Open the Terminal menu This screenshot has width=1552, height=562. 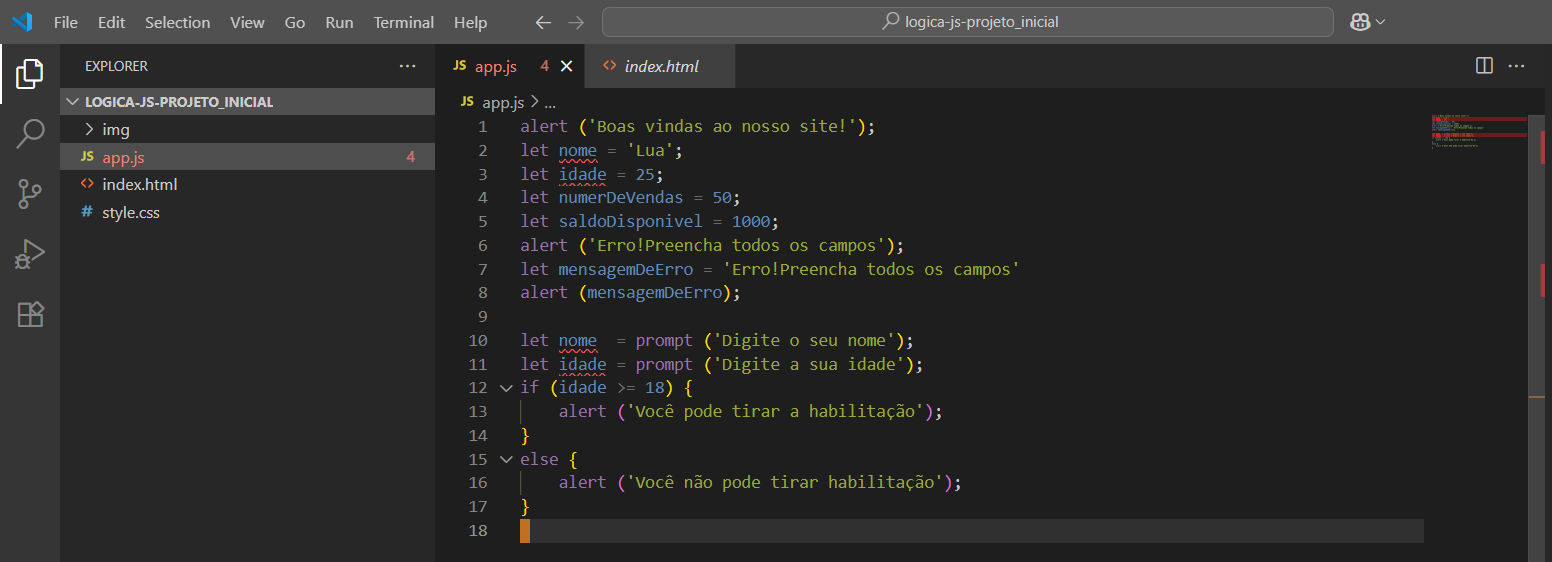click(404, 22)
